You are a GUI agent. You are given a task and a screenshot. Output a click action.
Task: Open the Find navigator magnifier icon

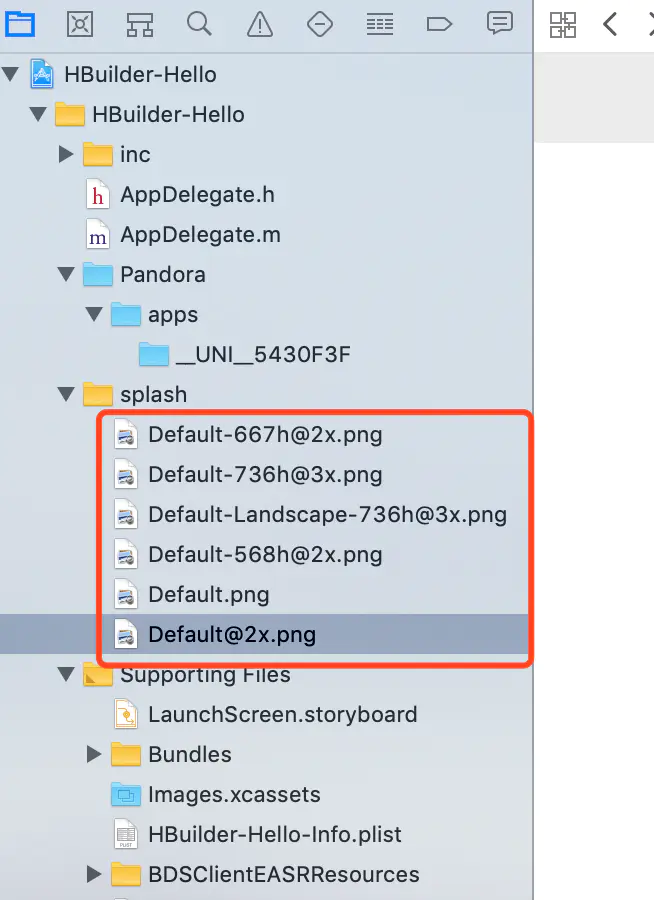[x=199, y=24]
